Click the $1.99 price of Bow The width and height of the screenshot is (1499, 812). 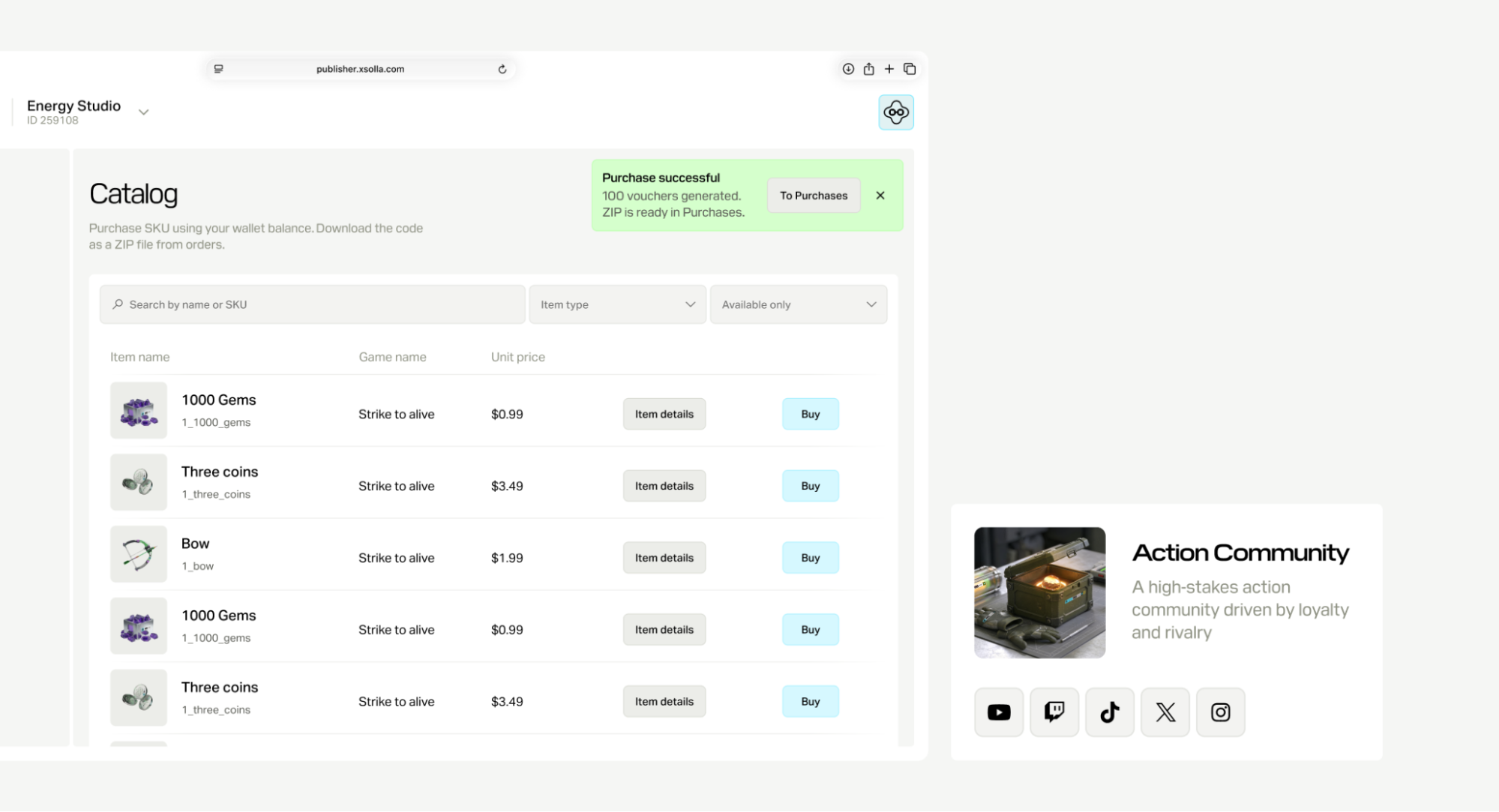point(507,558)
